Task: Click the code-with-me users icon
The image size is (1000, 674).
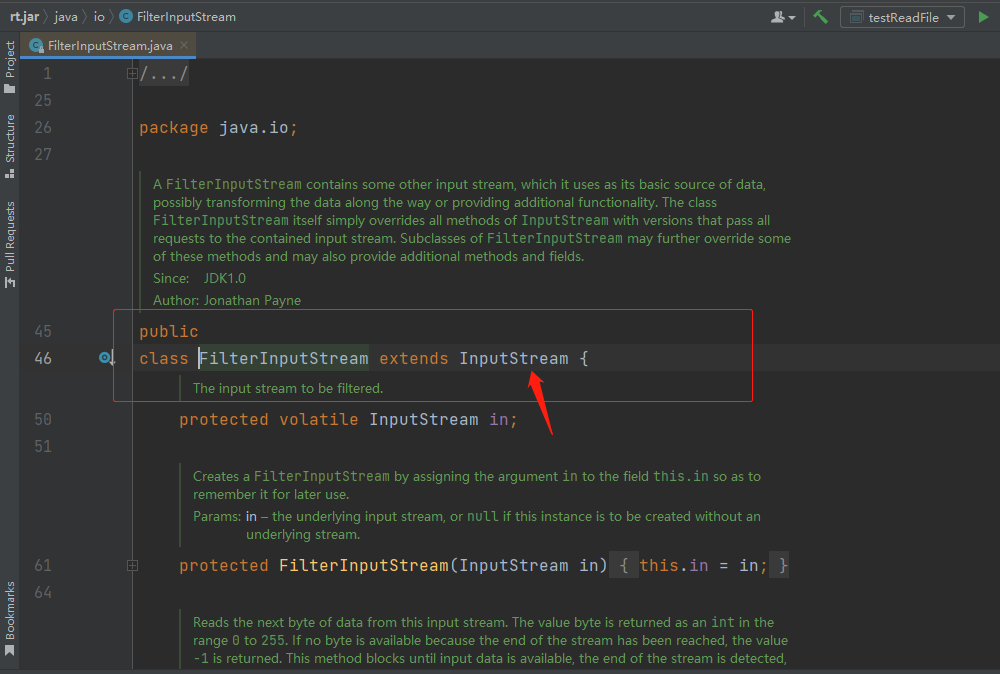Action: click(784, 17)
